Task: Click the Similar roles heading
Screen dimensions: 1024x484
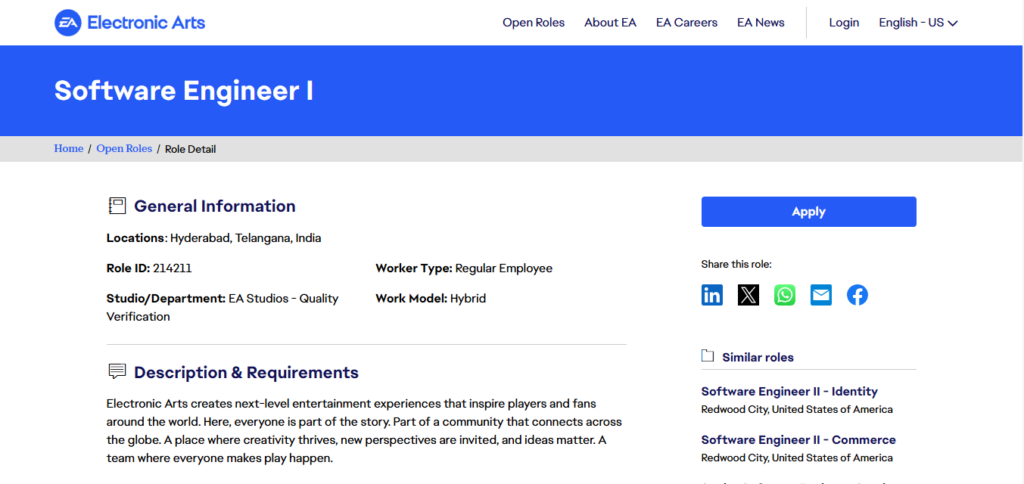Action: pos(758,357)
